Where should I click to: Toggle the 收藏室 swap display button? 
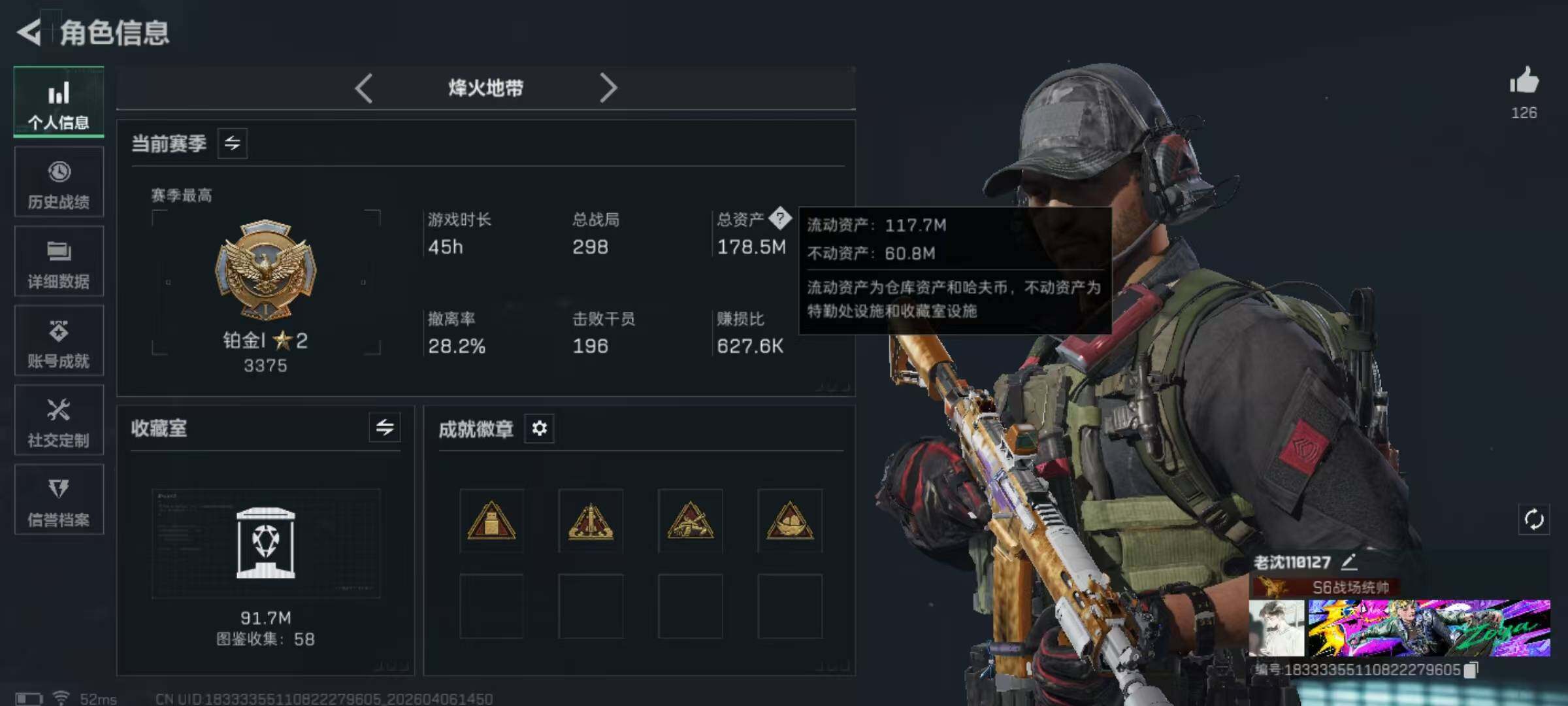pos(385,428)
